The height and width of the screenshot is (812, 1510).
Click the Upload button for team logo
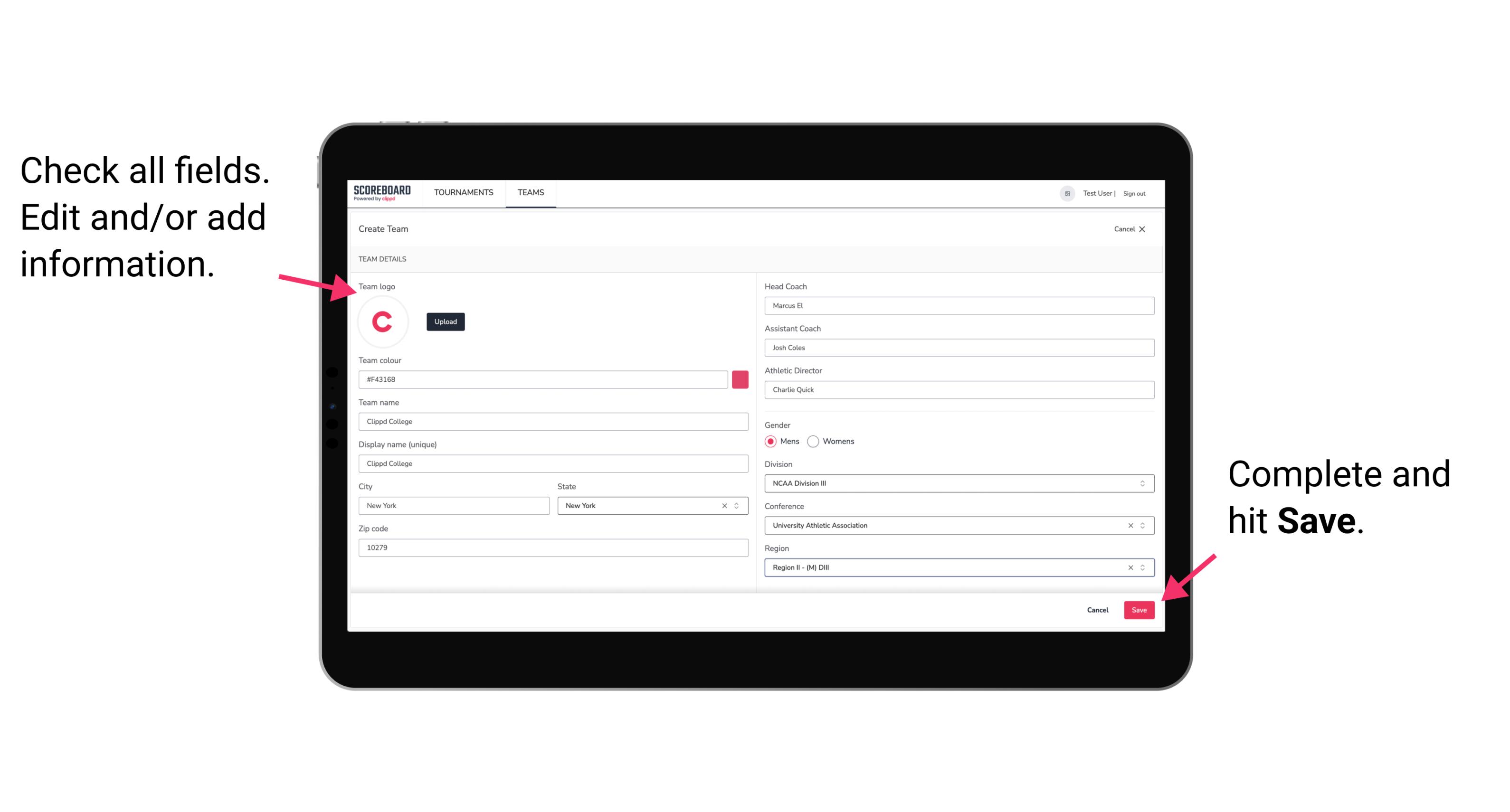coord(445,321)
